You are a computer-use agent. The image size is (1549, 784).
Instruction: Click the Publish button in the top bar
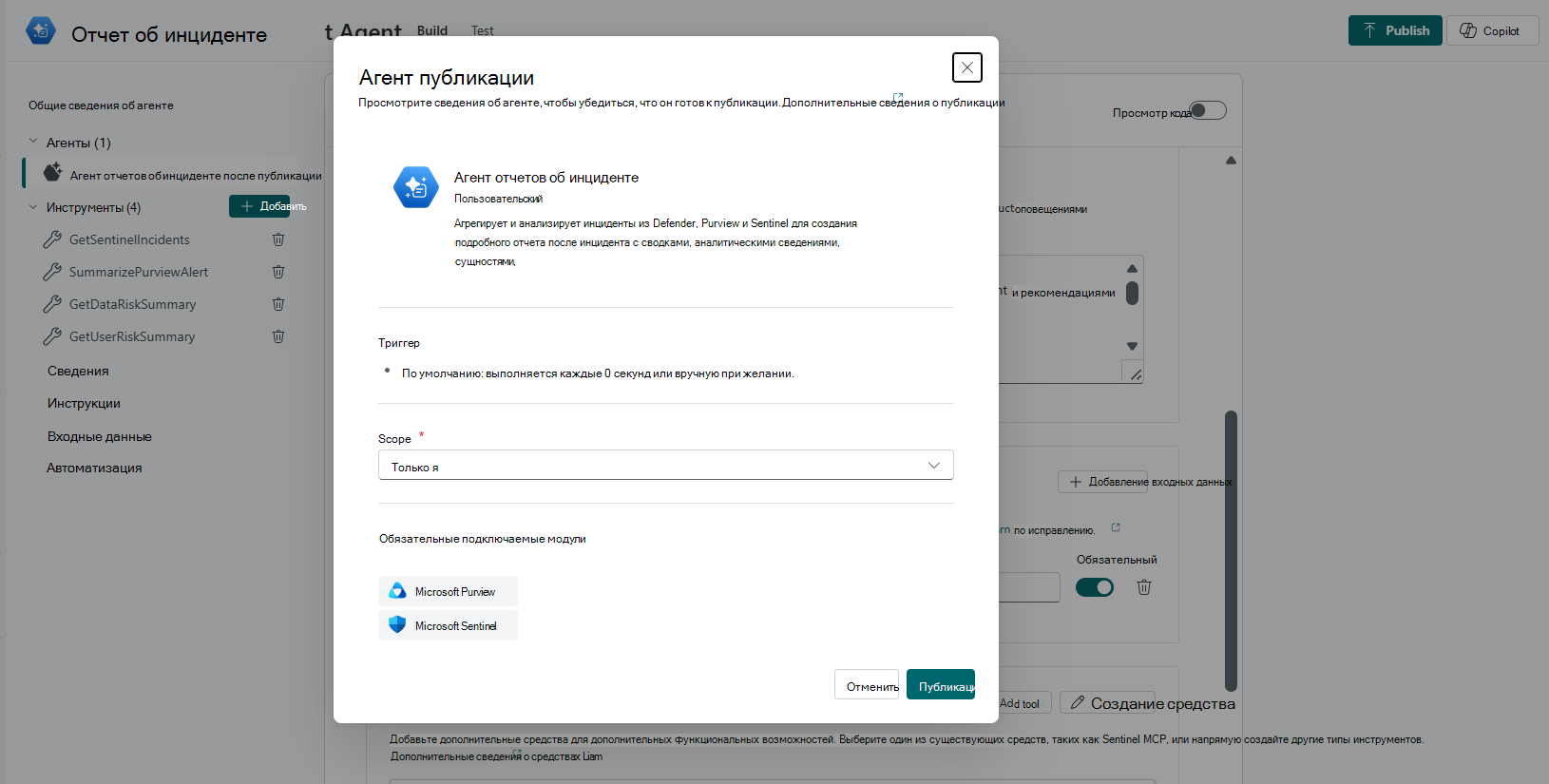tap(1395, 30)
